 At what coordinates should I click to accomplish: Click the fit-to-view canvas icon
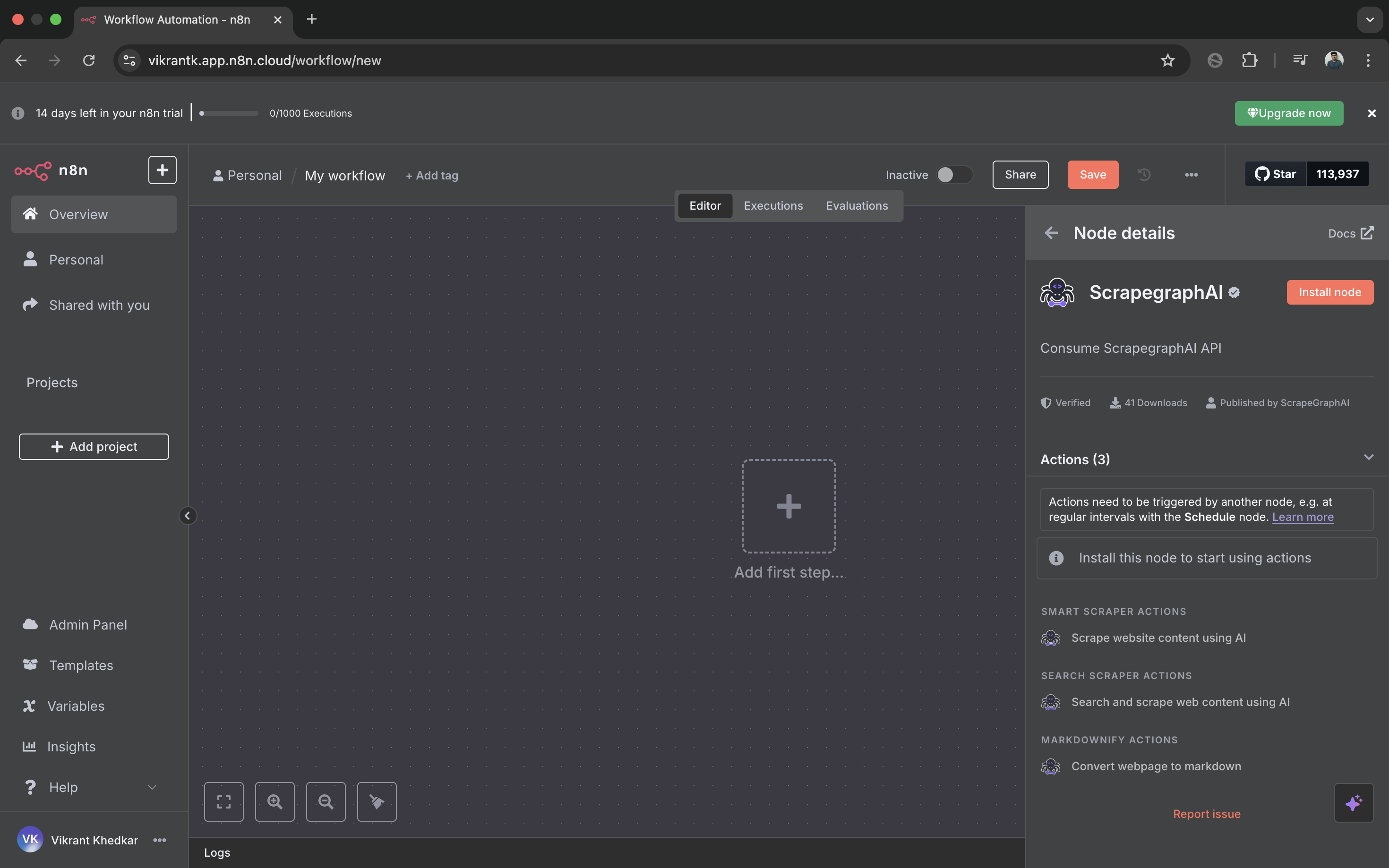224,802
